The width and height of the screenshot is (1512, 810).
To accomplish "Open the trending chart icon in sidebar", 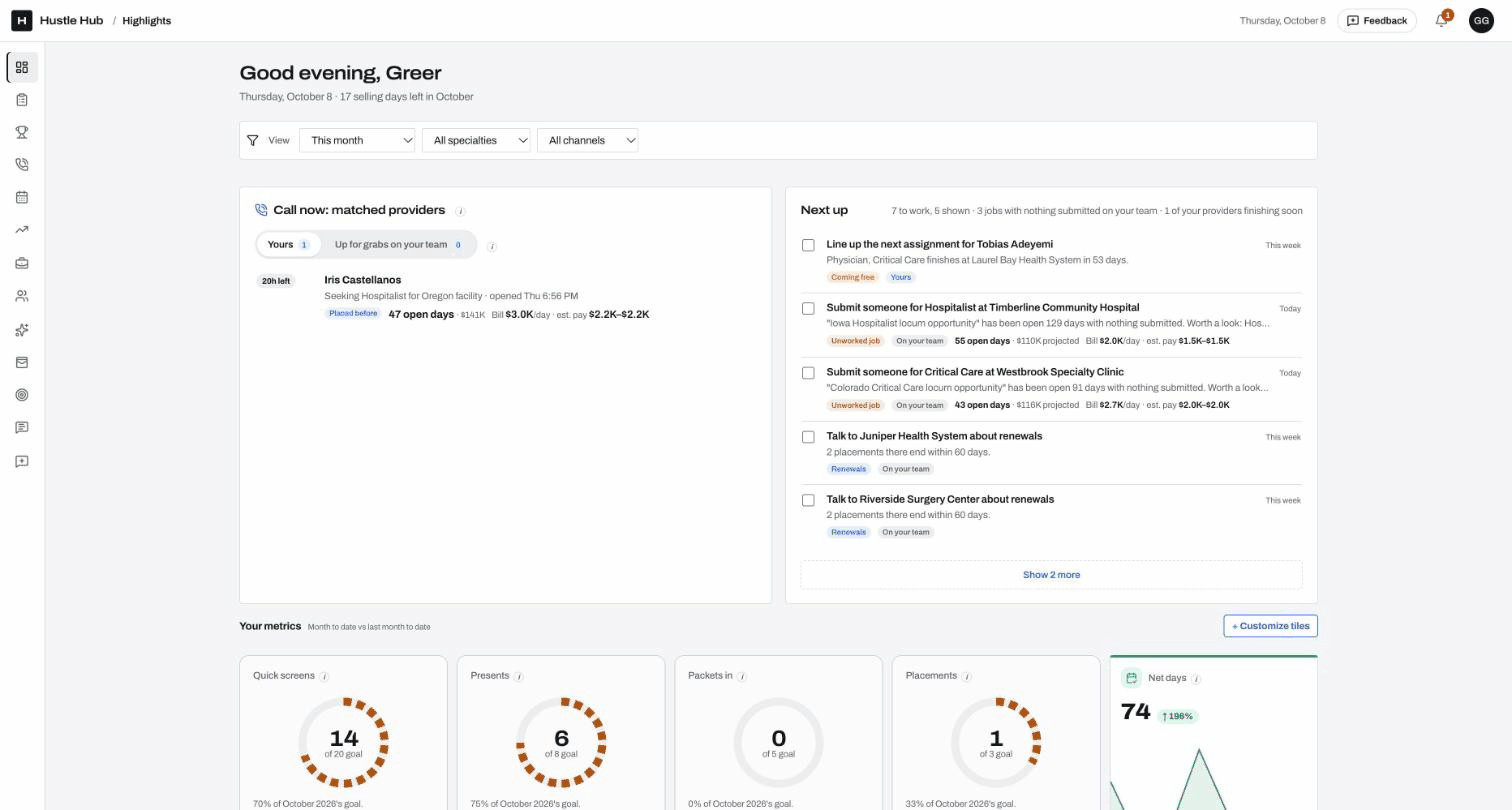I will pyautogui.click(x=22, y=230).
